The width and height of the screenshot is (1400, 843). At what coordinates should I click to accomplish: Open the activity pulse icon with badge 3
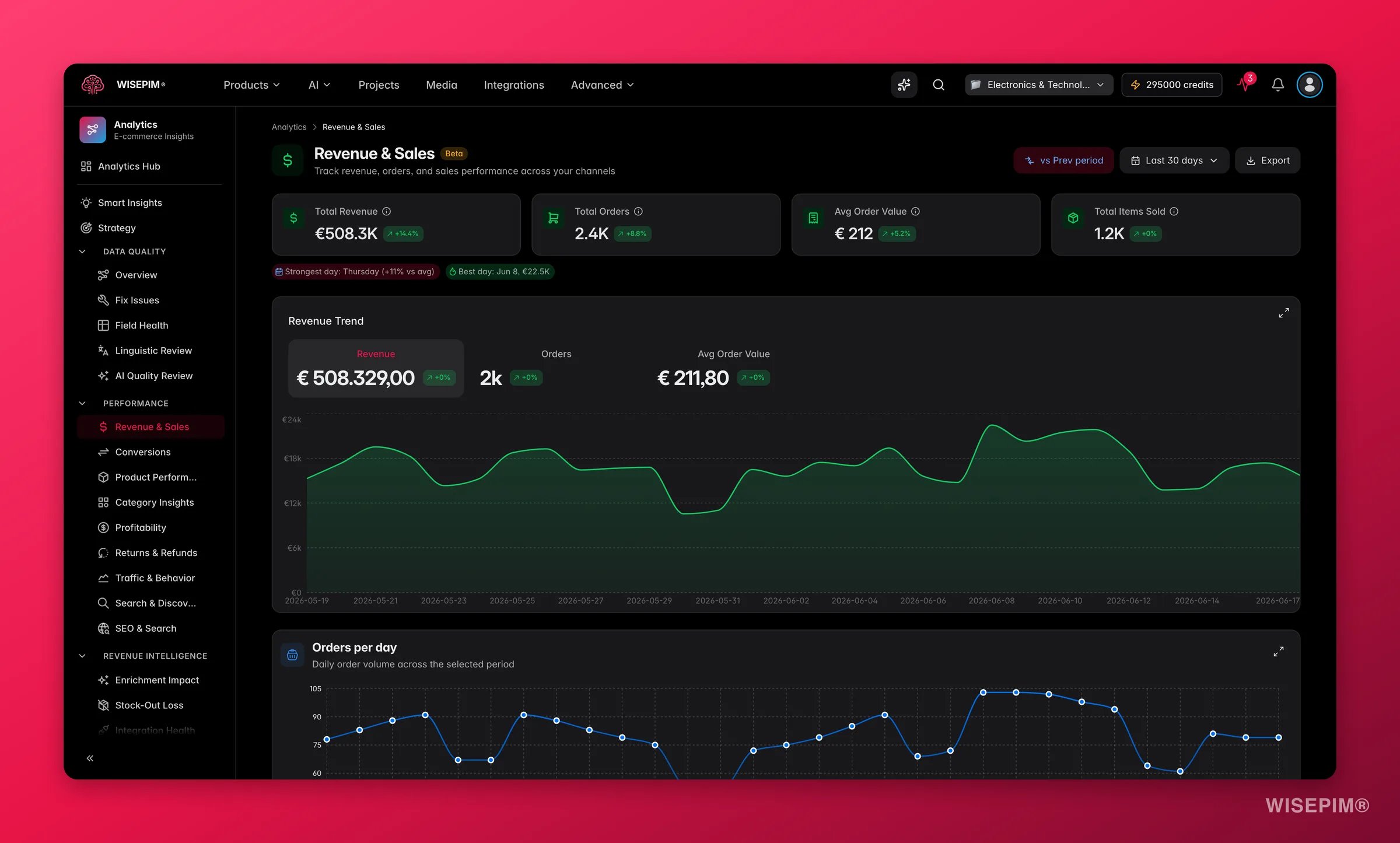[1245, 83]
